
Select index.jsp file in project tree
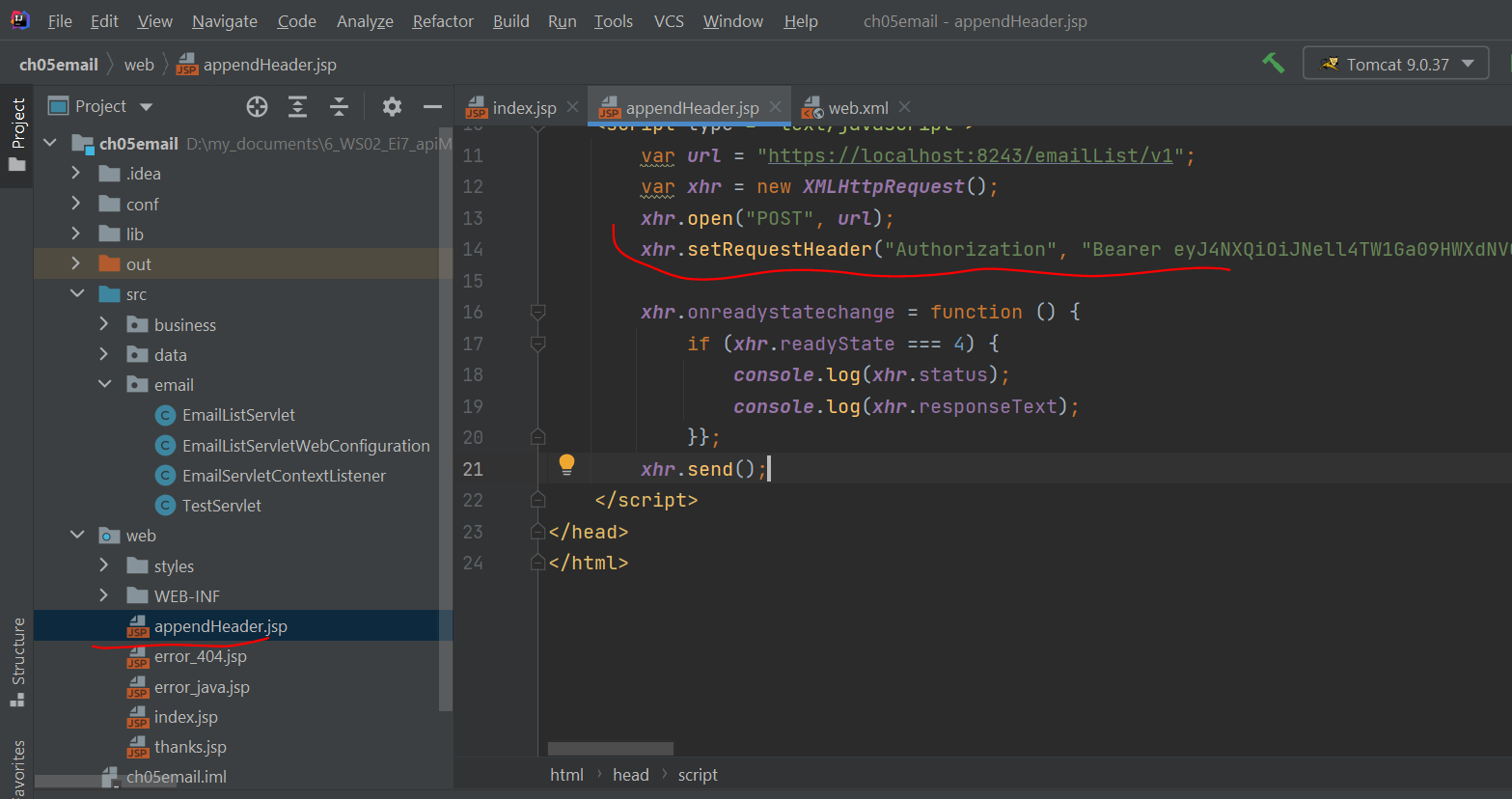pos(185,717)
